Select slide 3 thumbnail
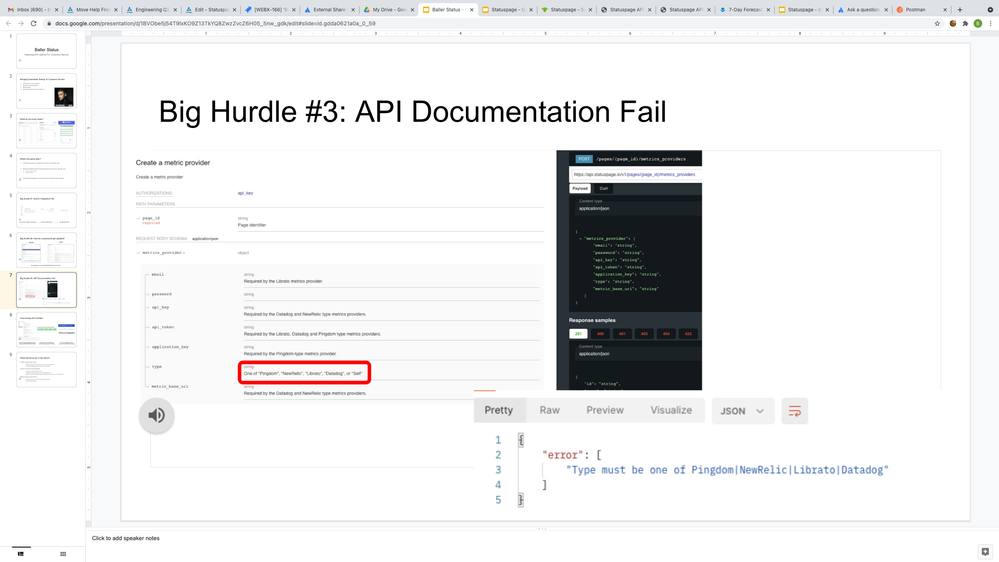 click(47, 131)
